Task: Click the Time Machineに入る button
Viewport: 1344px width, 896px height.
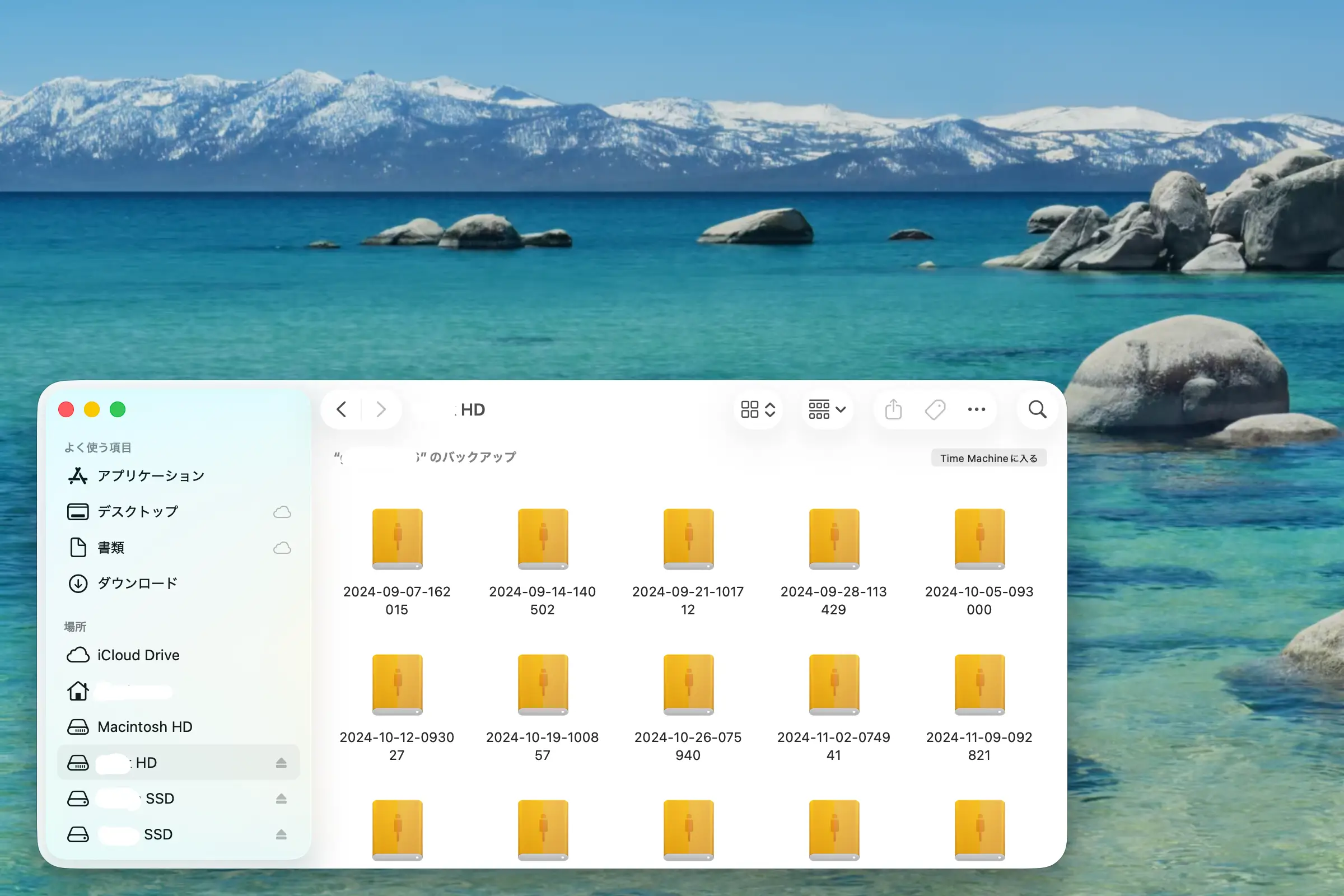Action: pos(988,458)
